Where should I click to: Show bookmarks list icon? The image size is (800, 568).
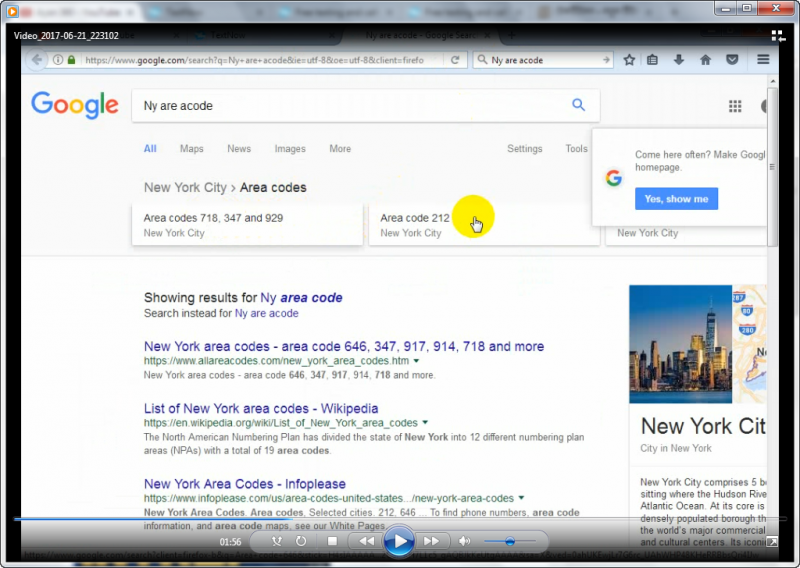pos(652,60)
